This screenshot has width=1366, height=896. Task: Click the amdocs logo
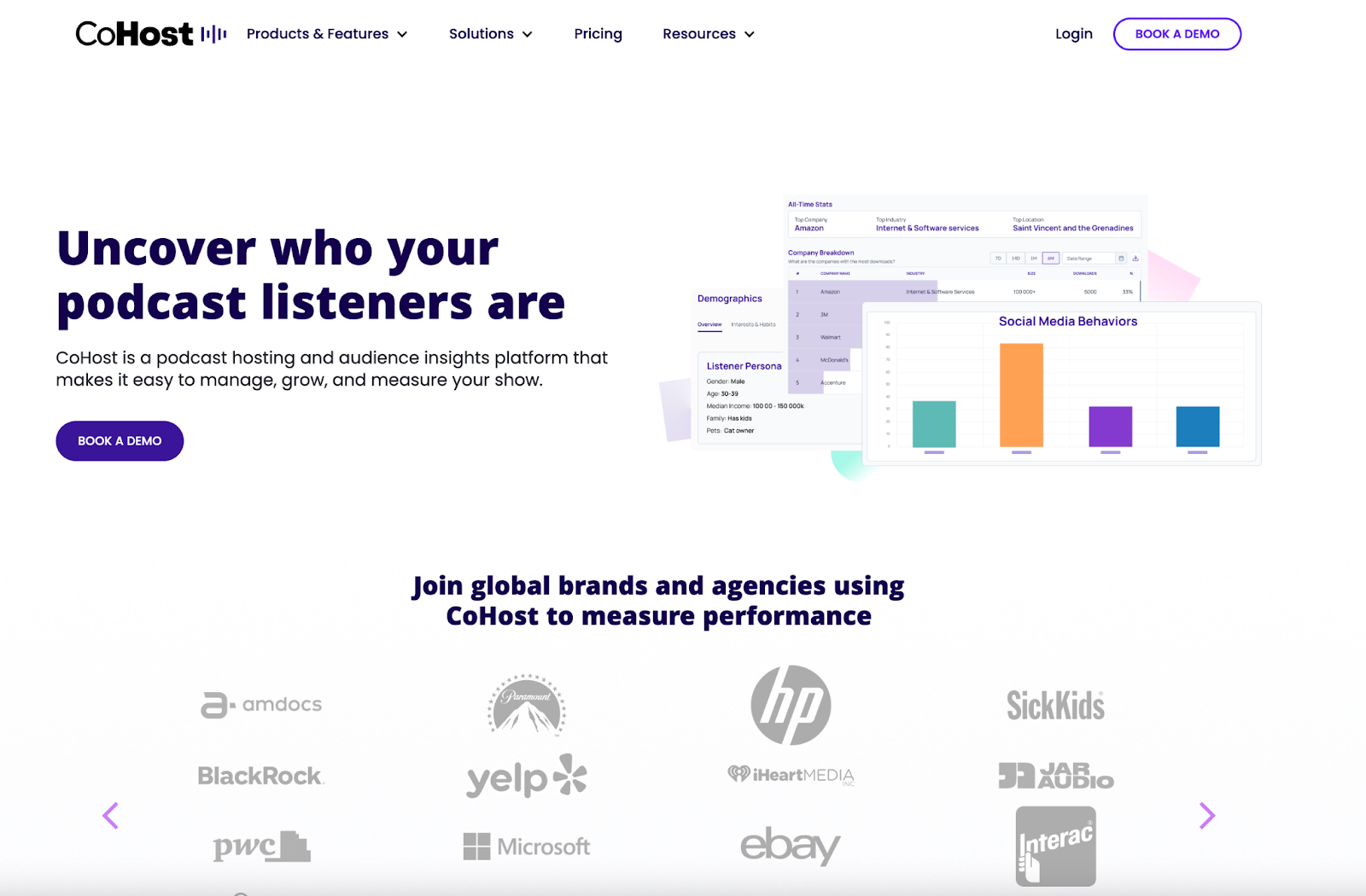click(x=261, y=705)
